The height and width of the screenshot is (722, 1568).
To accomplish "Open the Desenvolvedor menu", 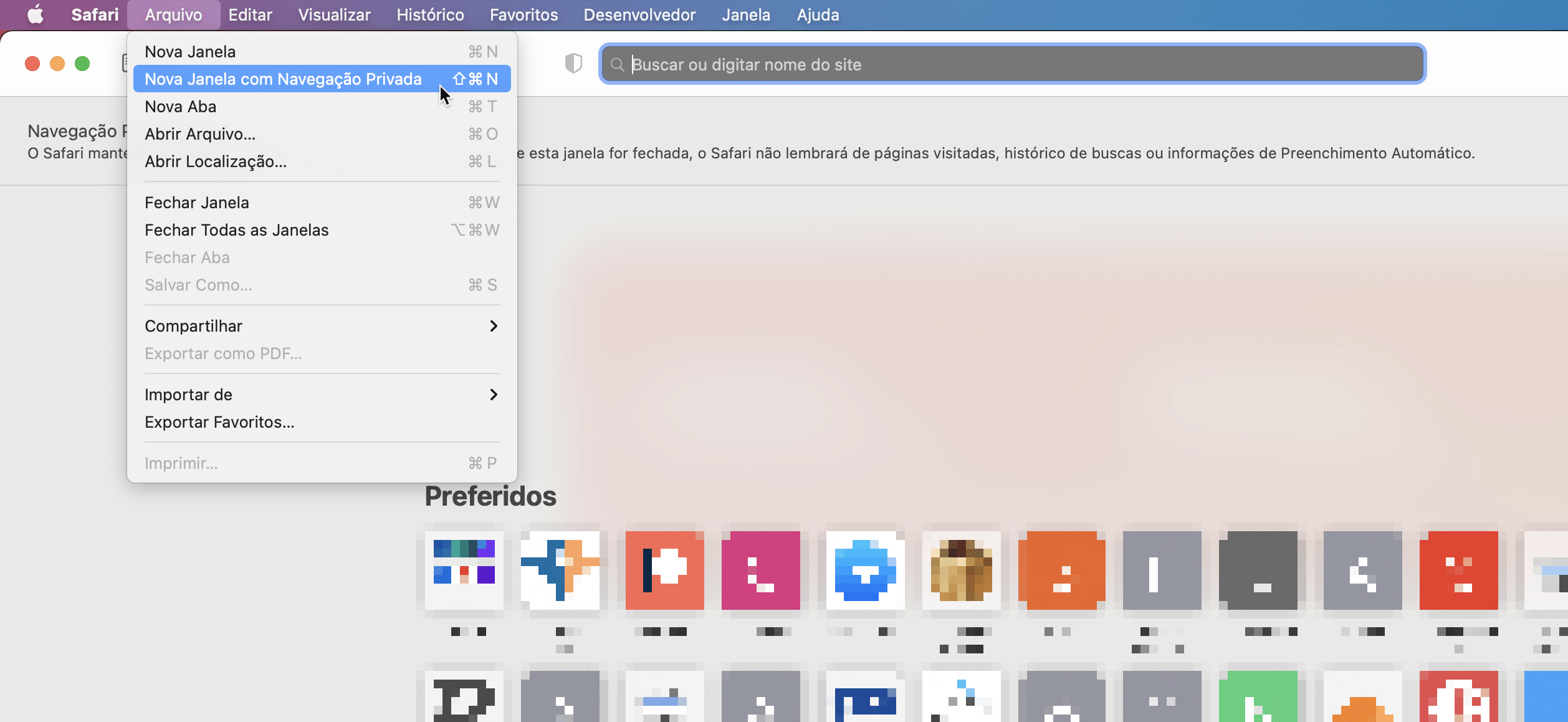I will click(639, 14).
